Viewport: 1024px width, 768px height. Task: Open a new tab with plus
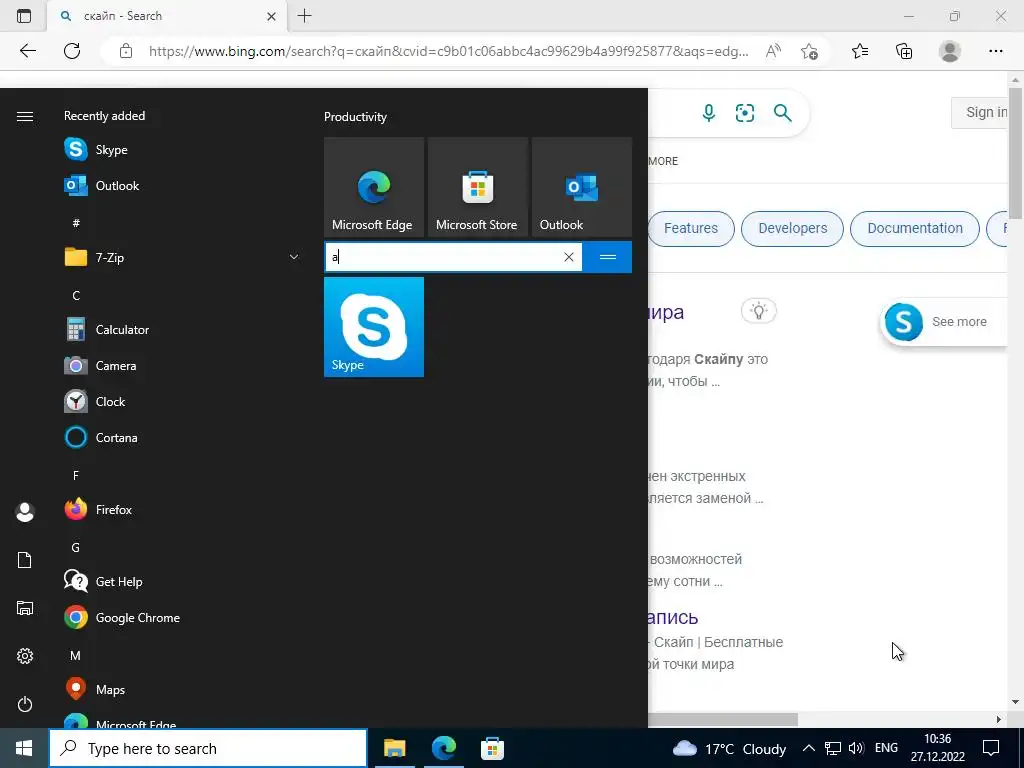pyautogui.click(x=304, y=16)
